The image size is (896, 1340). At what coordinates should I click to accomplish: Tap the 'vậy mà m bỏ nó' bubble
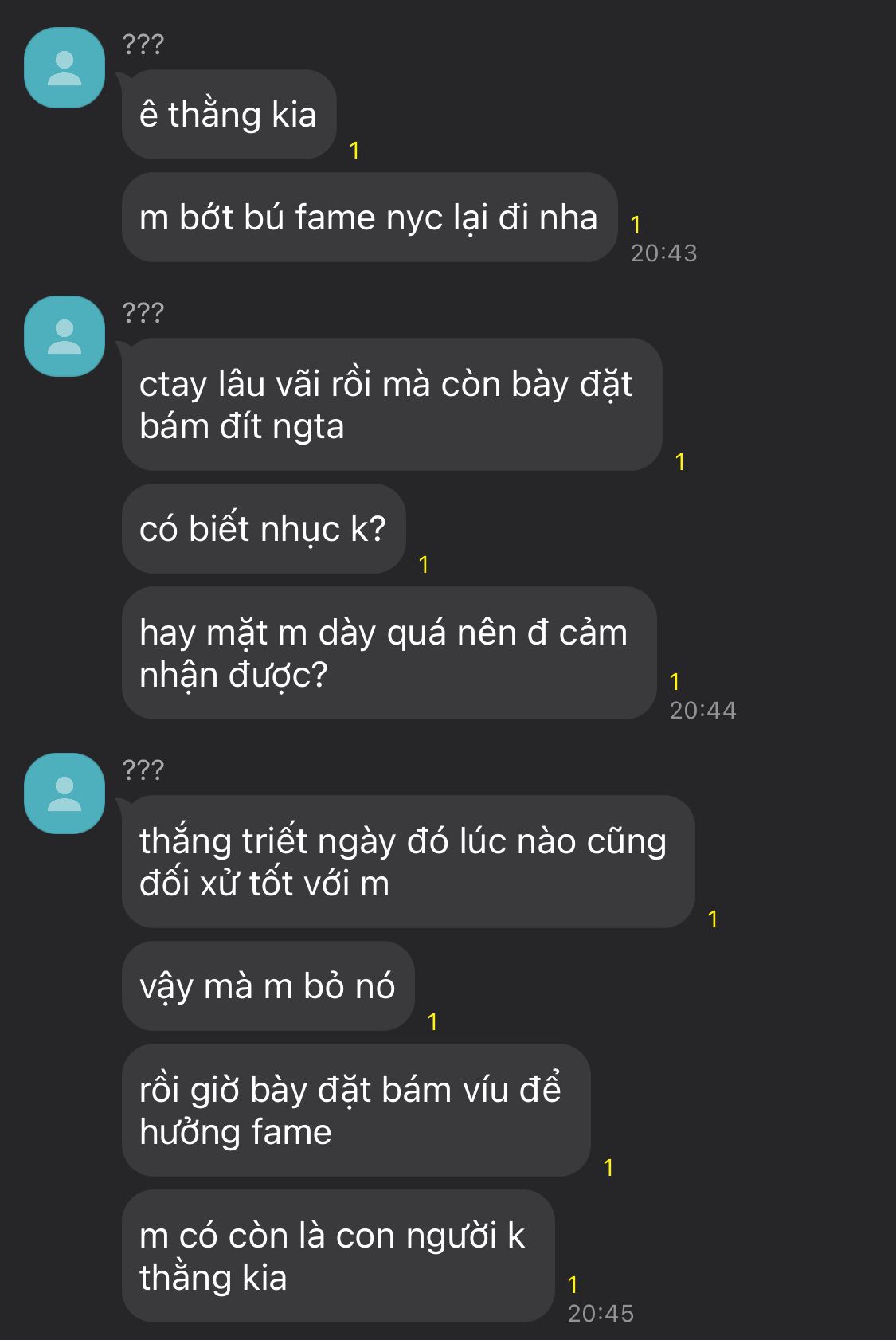(x=268, y=985)
